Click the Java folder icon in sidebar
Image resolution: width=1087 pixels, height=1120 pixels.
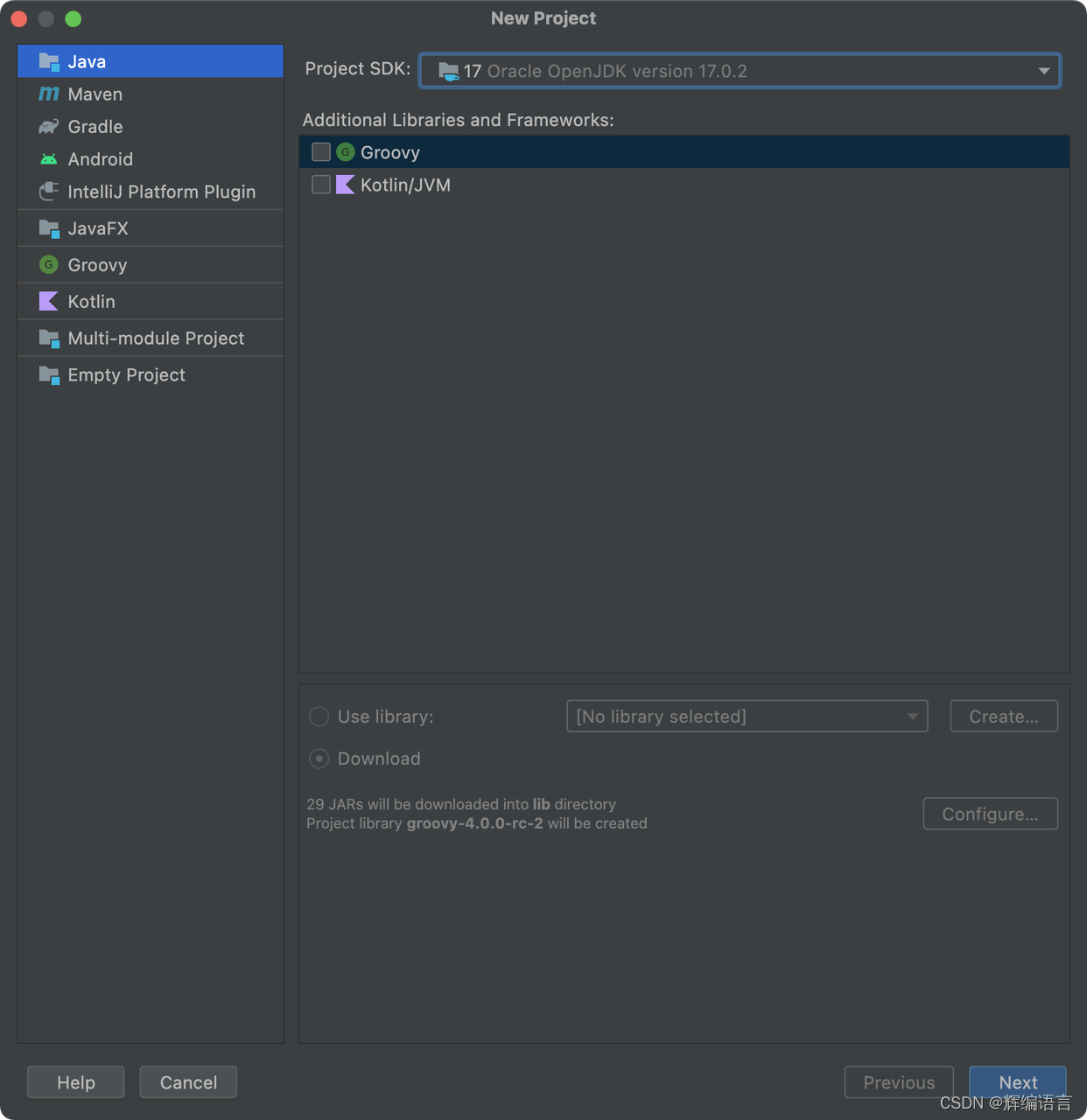click(x=49, y=61)
